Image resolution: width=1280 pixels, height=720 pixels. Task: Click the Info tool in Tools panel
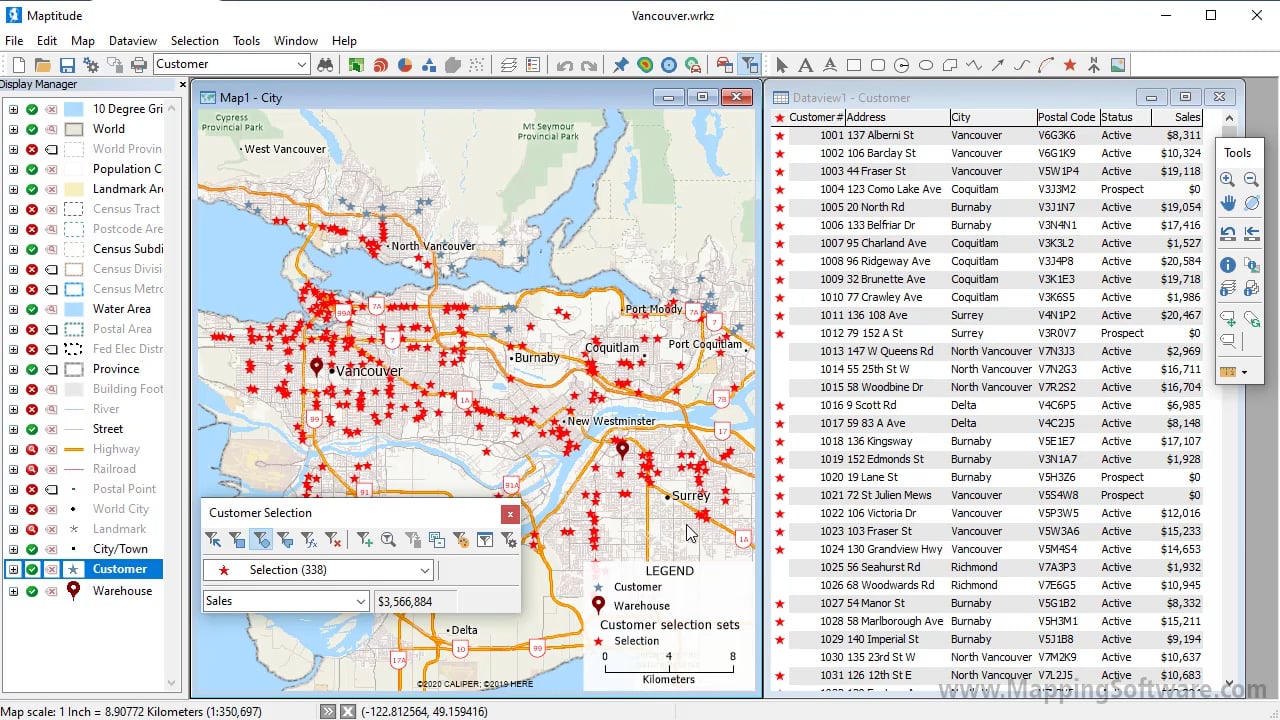[1227, 265]
